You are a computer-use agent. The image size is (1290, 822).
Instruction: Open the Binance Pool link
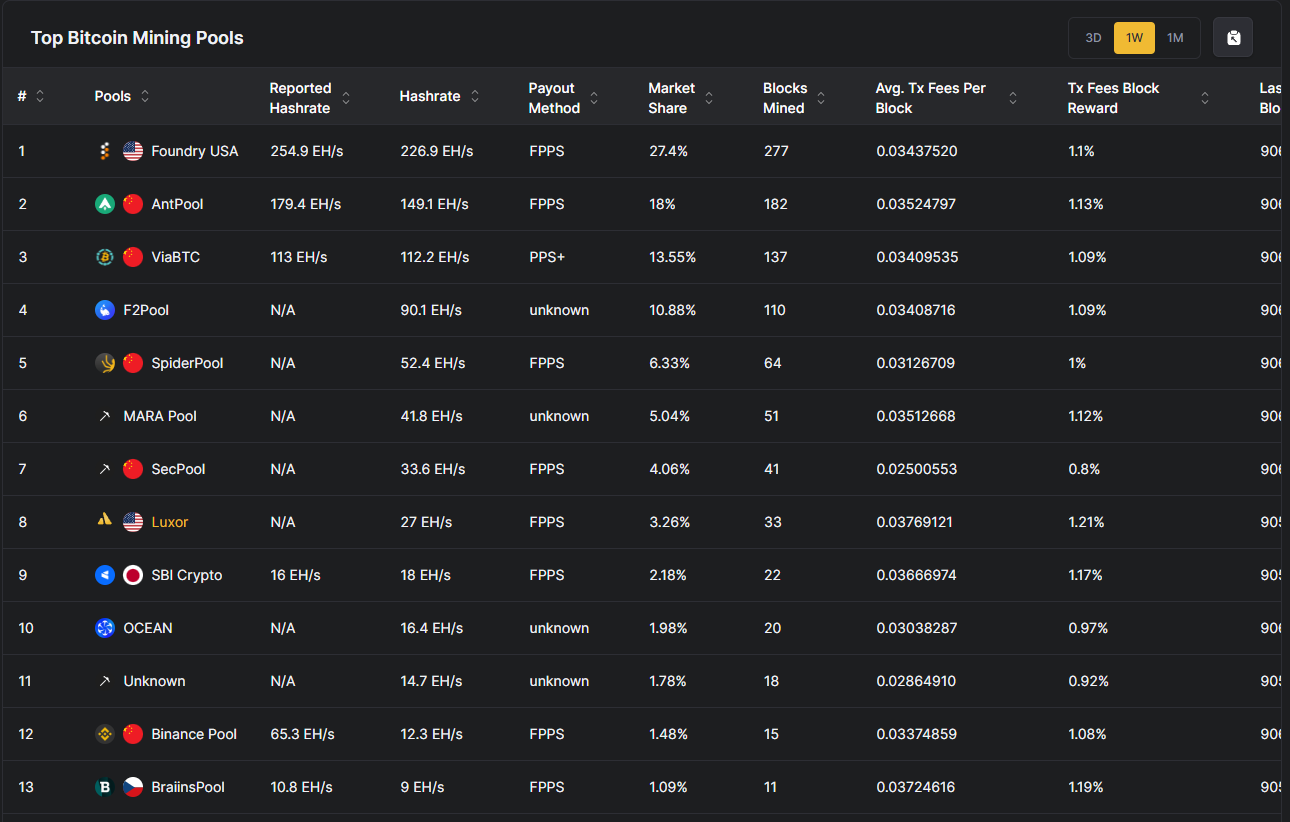coord(194,734)
